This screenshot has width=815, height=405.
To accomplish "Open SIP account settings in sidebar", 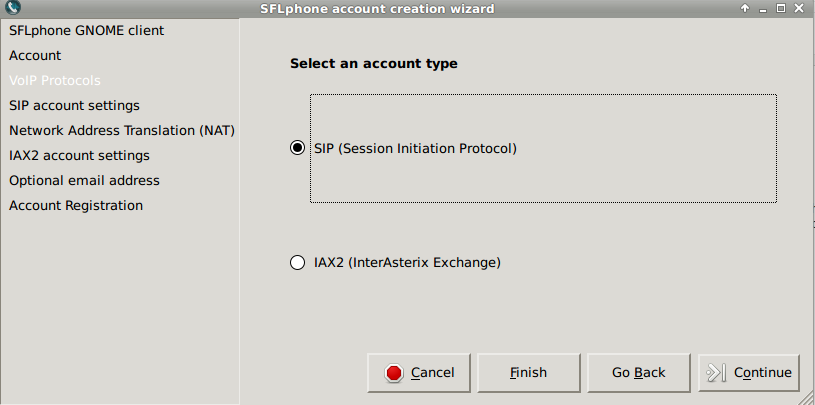I will [x=74, y=106].
